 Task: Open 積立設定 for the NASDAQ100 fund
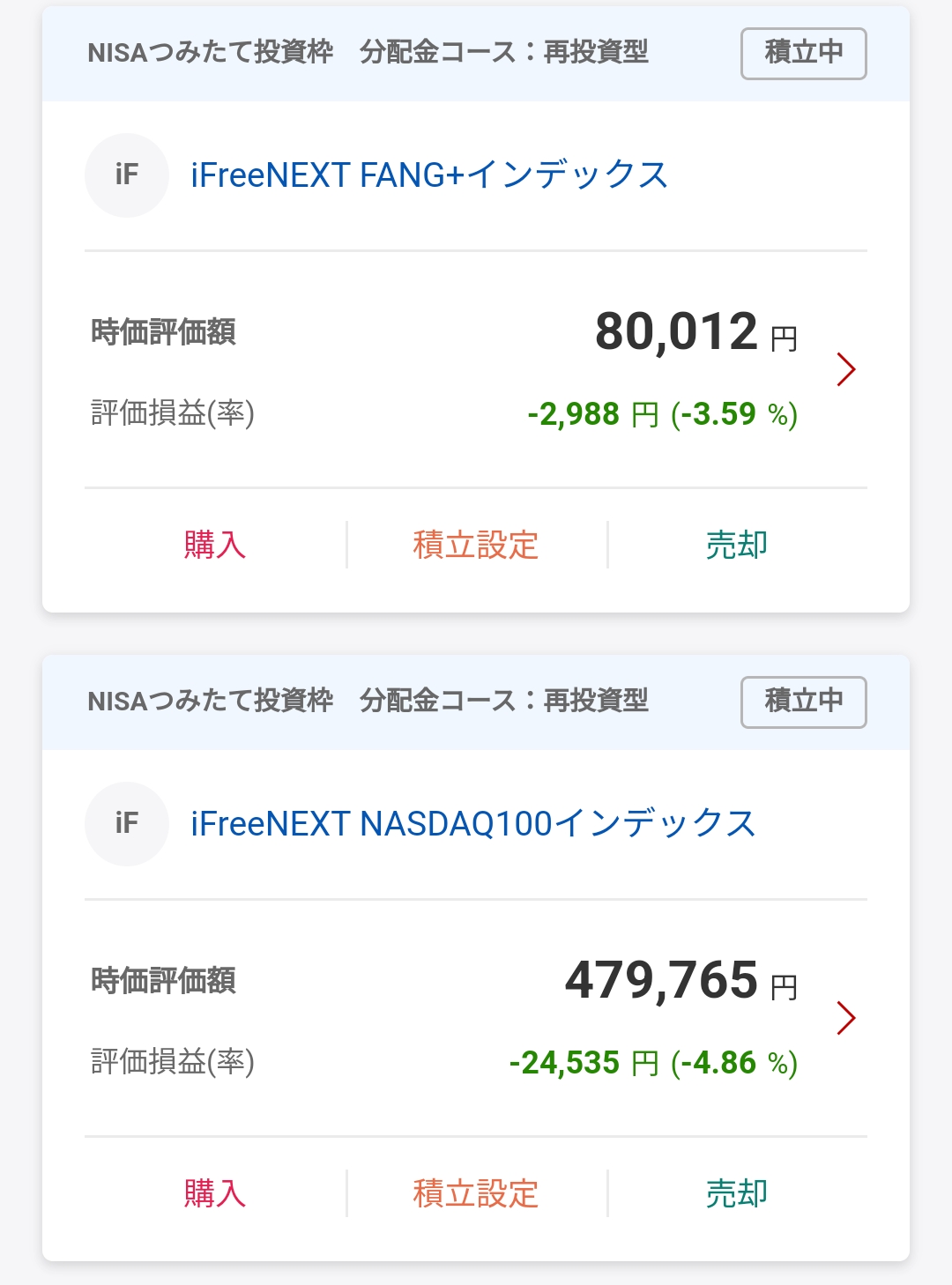pyautogui.click(x=476, y=1193)
